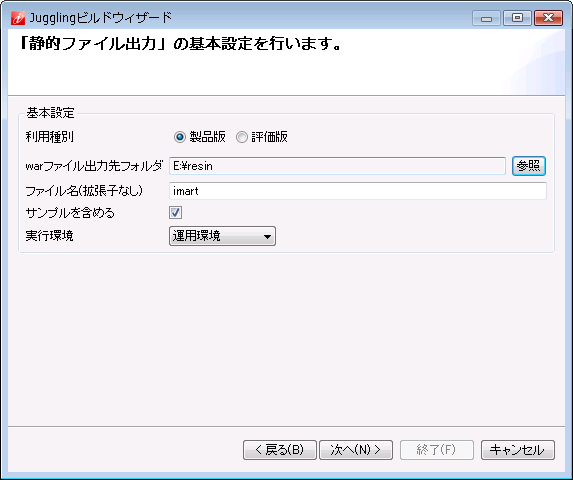Click the キャンセル button

pos(518,450)
